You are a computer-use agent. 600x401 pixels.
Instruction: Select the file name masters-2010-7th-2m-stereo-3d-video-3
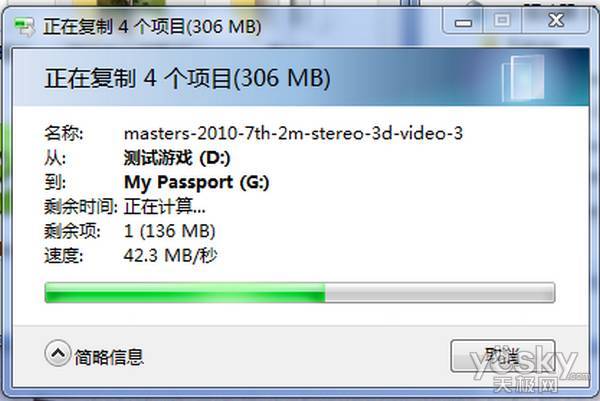point(293,133)
